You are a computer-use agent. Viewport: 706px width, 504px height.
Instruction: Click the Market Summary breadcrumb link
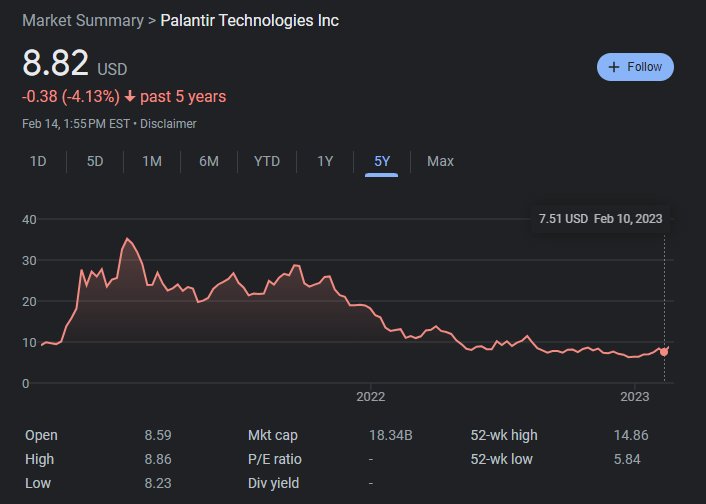click(x=83, y=21)
